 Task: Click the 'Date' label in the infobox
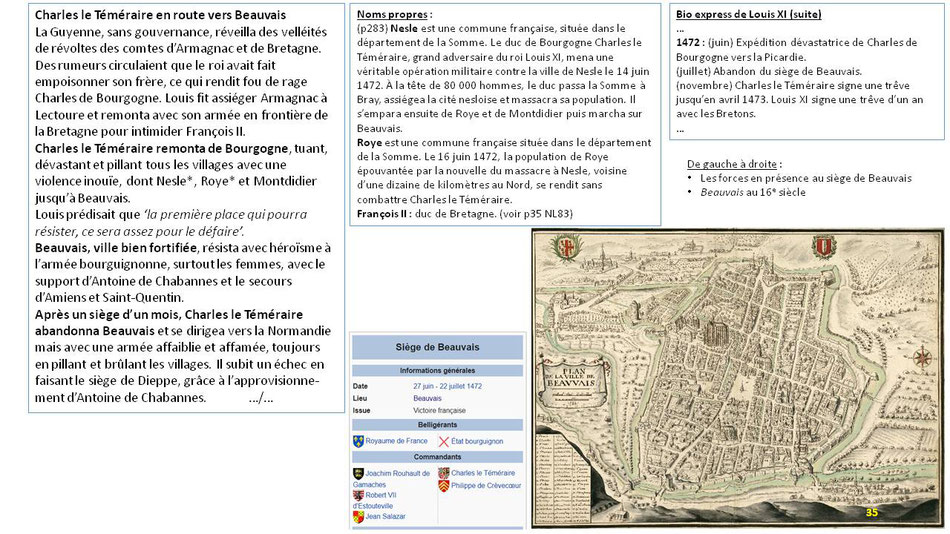pyautogui.click(x=360, y=386)
